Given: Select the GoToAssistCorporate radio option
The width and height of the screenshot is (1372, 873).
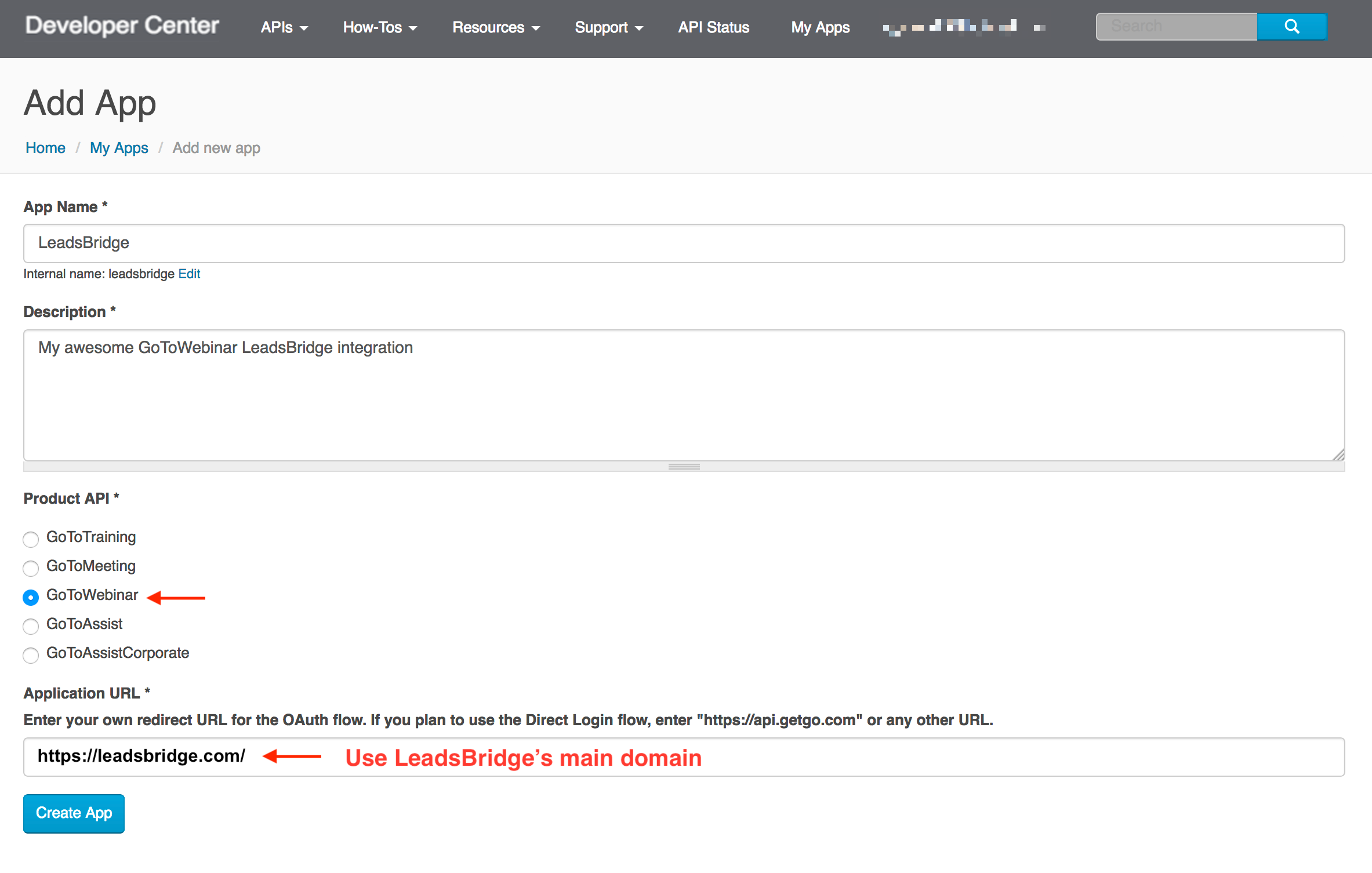Looking at the screenshot, I should tap(31, 655).
